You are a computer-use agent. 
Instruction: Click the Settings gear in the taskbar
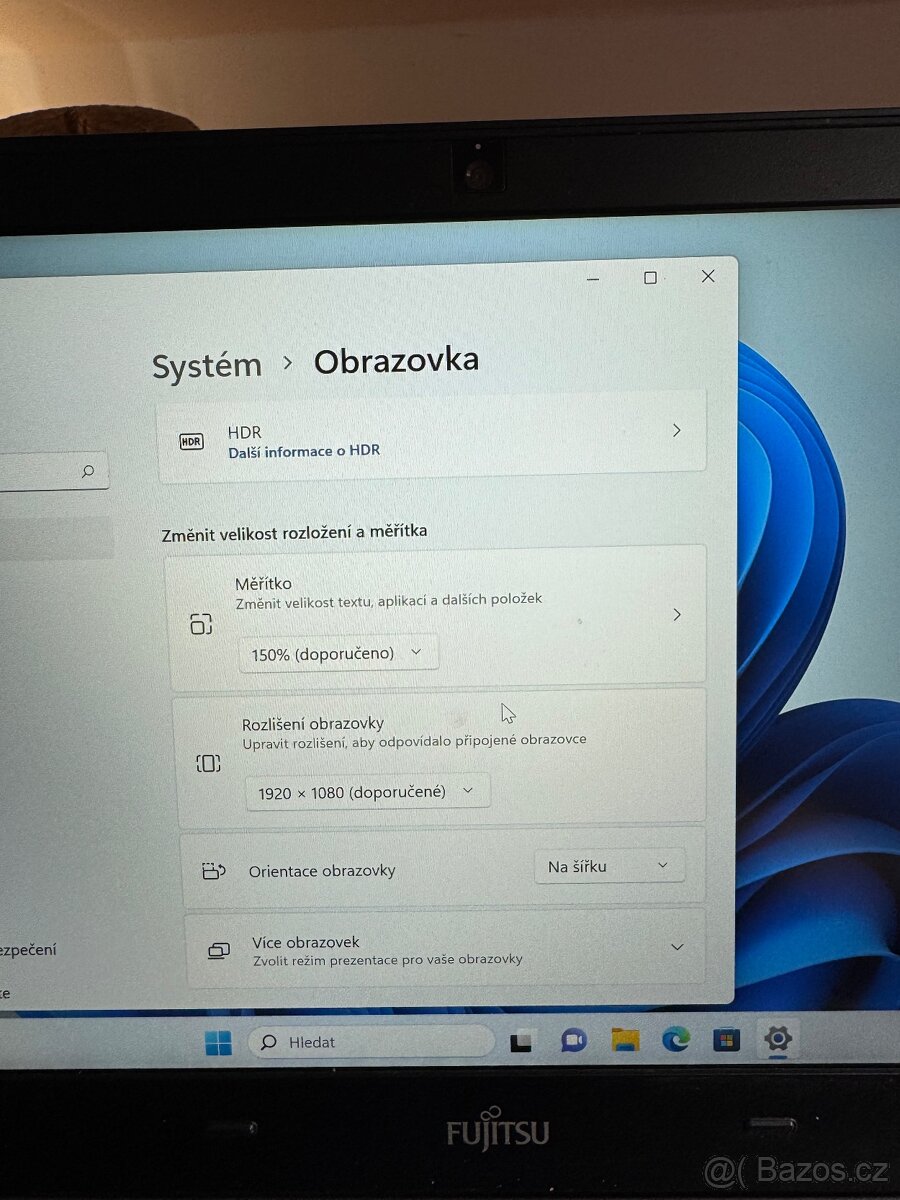[778, 1040]
